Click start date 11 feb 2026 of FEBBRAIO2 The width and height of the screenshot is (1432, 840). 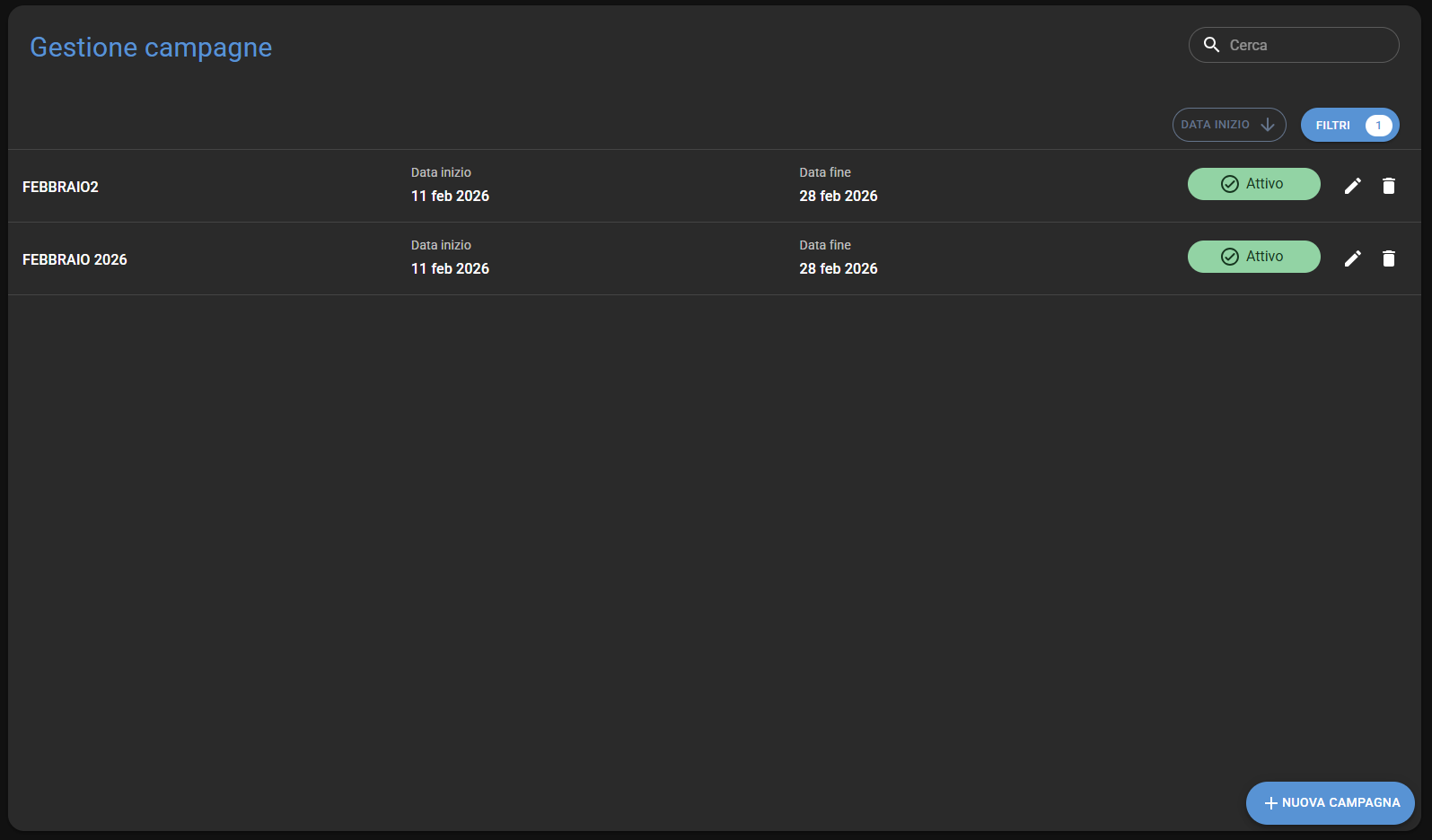pos(450,196)
